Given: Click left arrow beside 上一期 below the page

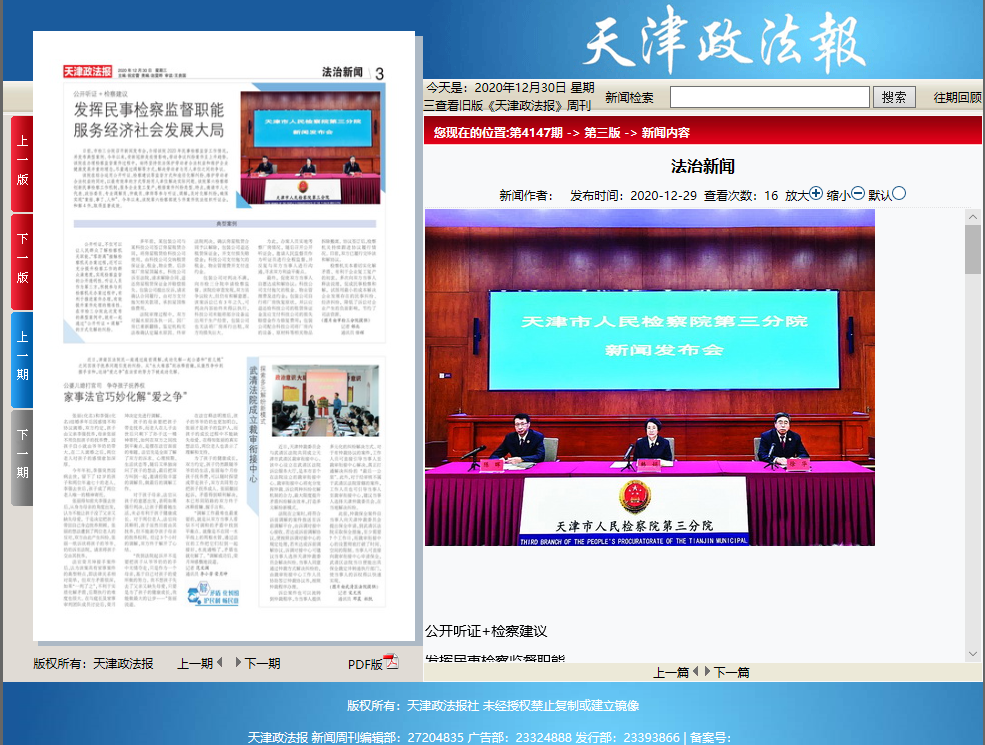Looking at the screenshot, I should point(220,662).
